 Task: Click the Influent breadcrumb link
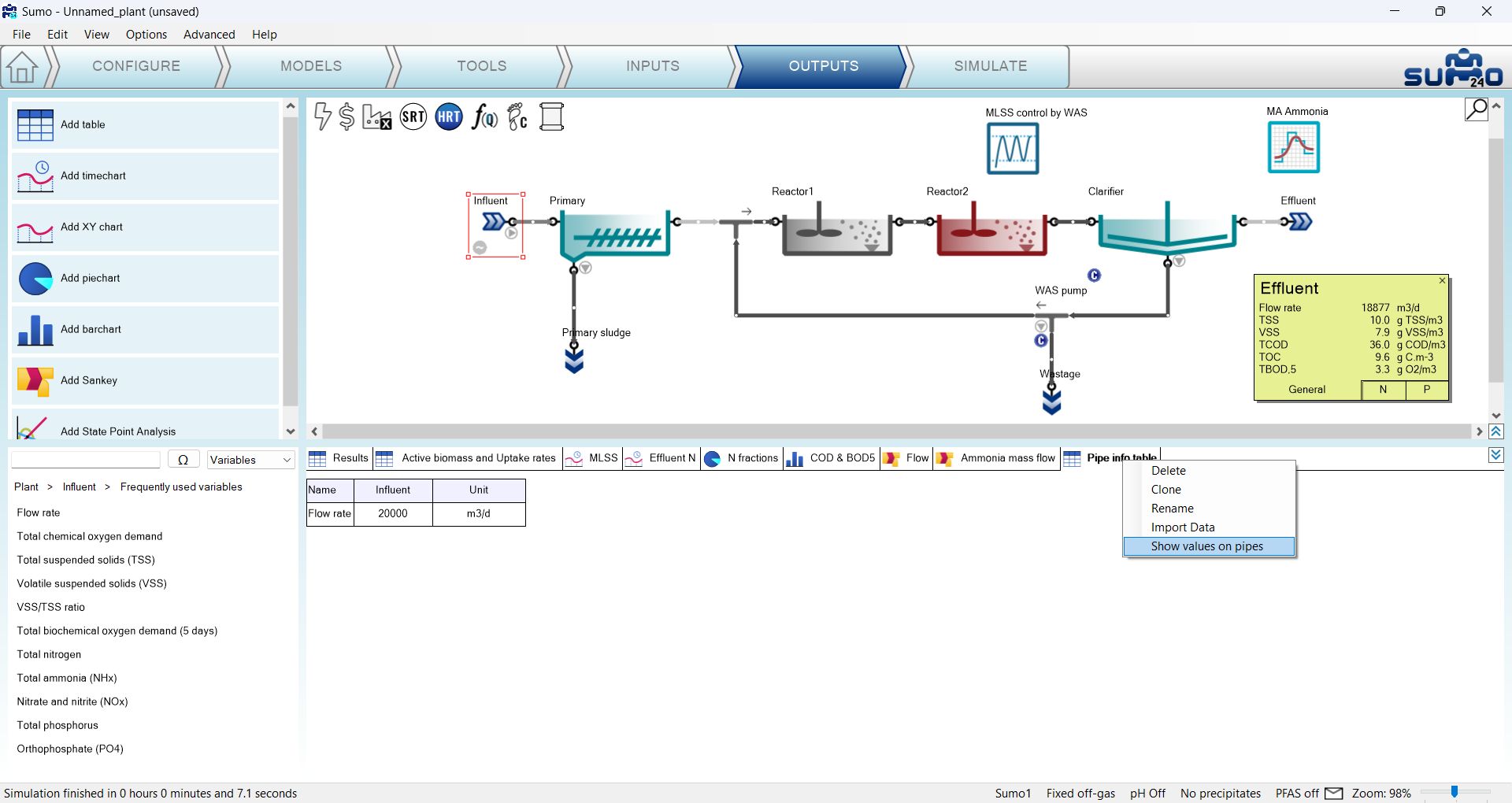[x=80, y=487]
